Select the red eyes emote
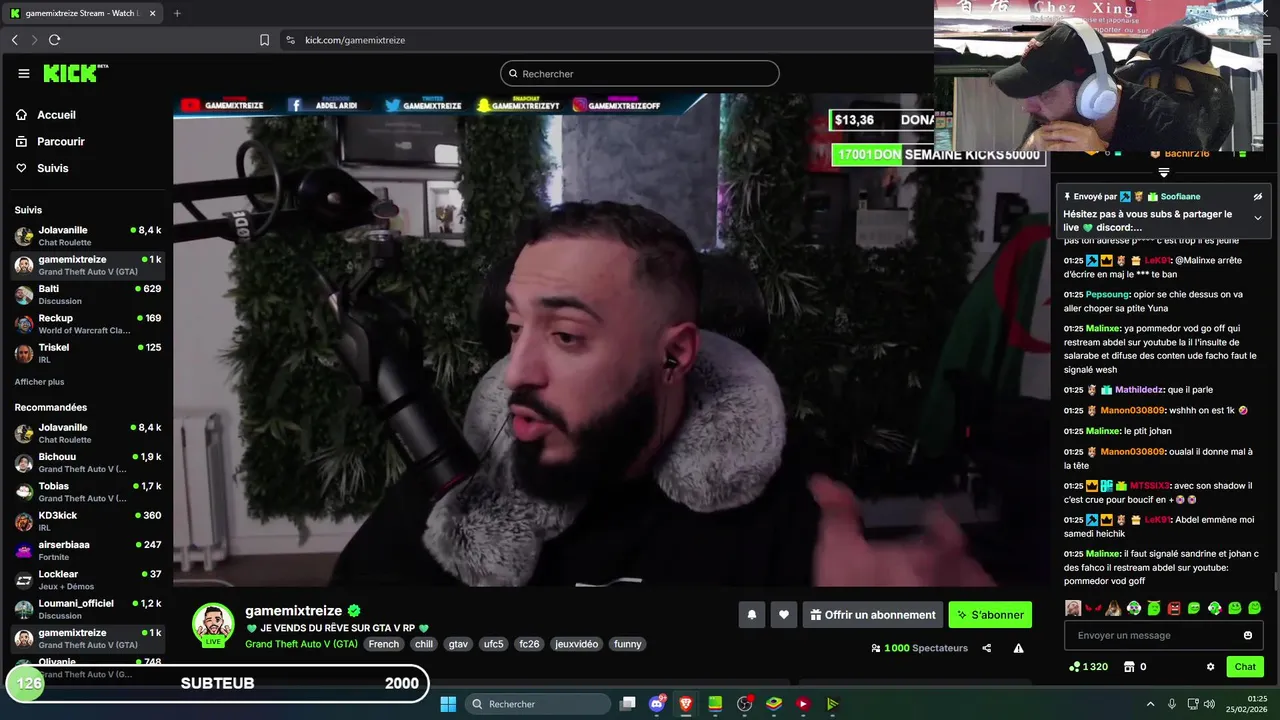 pos(1093,608)
